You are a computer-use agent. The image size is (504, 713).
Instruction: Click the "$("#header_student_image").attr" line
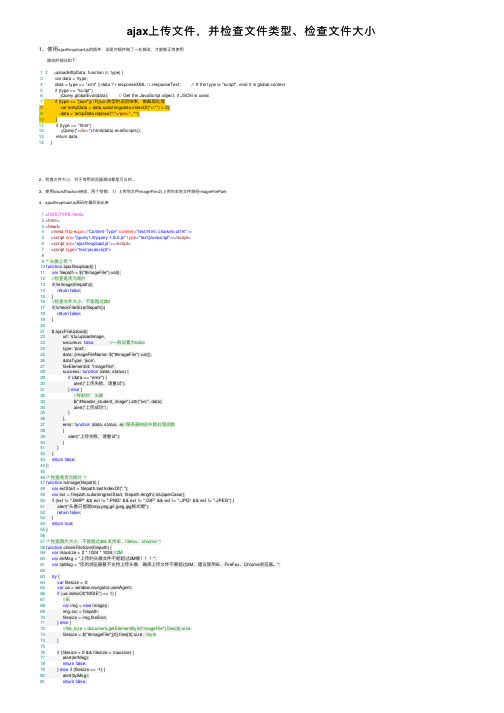pyautogui.click(x=118, y=402)
